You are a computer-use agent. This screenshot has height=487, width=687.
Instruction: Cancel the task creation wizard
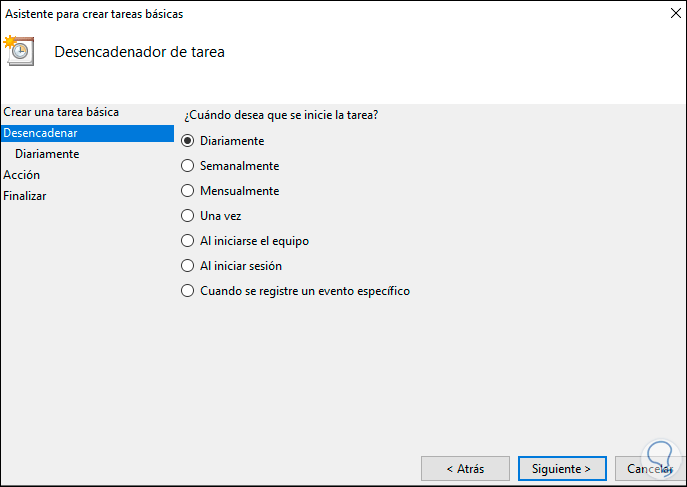649,468
